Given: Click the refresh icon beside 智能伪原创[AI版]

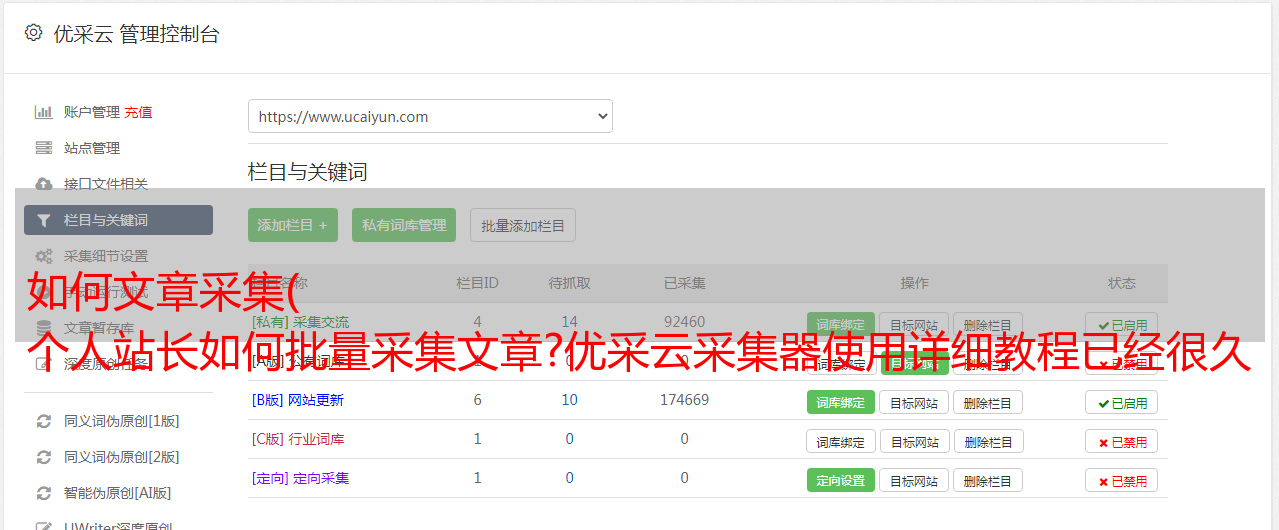Looking at the screenshot, I should 44,493.
